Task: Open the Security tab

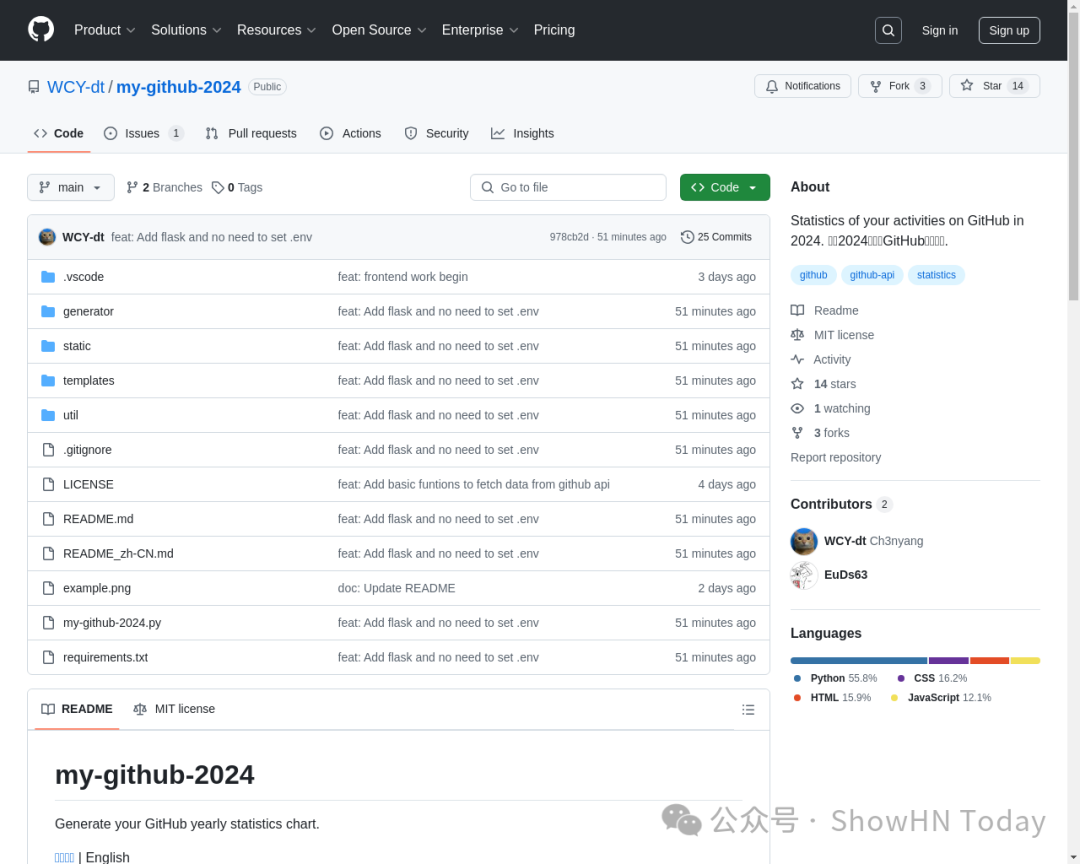Action: 437,134
